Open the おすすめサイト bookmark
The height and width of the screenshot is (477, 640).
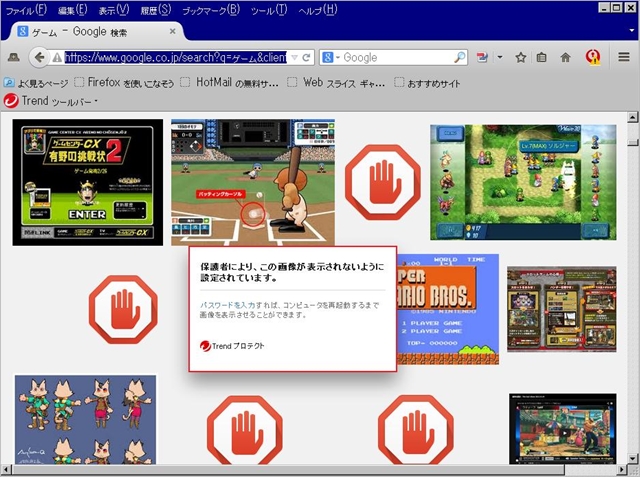(x=427, y=83)
